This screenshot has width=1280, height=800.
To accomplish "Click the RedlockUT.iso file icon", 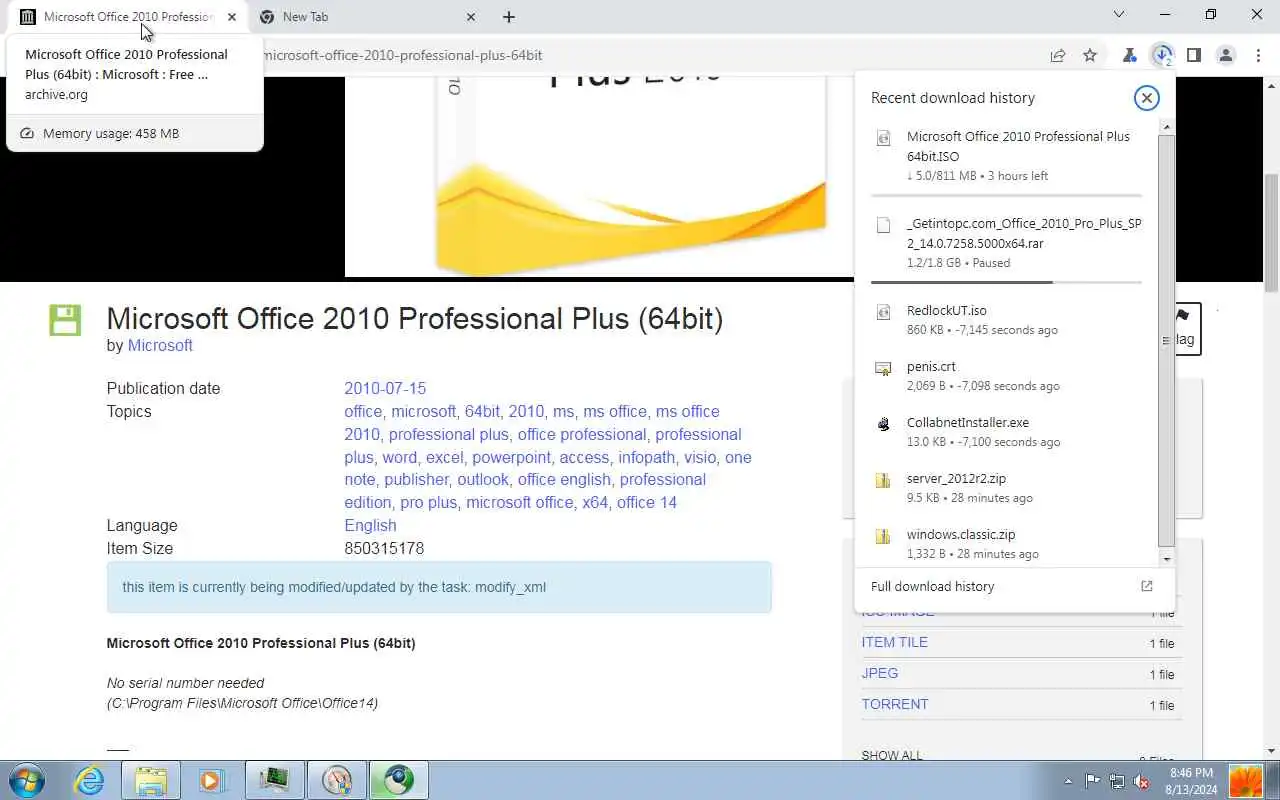I will pos(883,312).
